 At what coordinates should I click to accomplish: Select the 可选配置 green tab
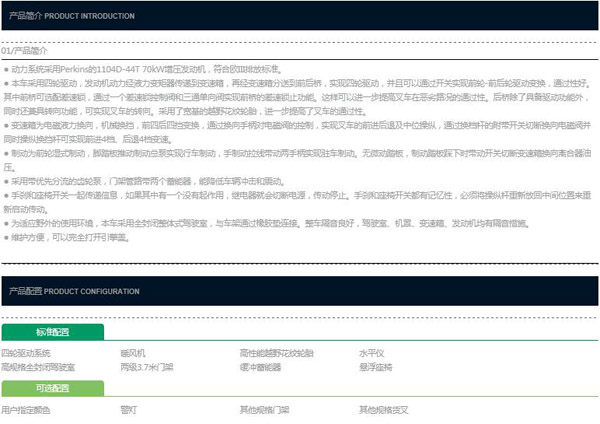click(52, 387)
